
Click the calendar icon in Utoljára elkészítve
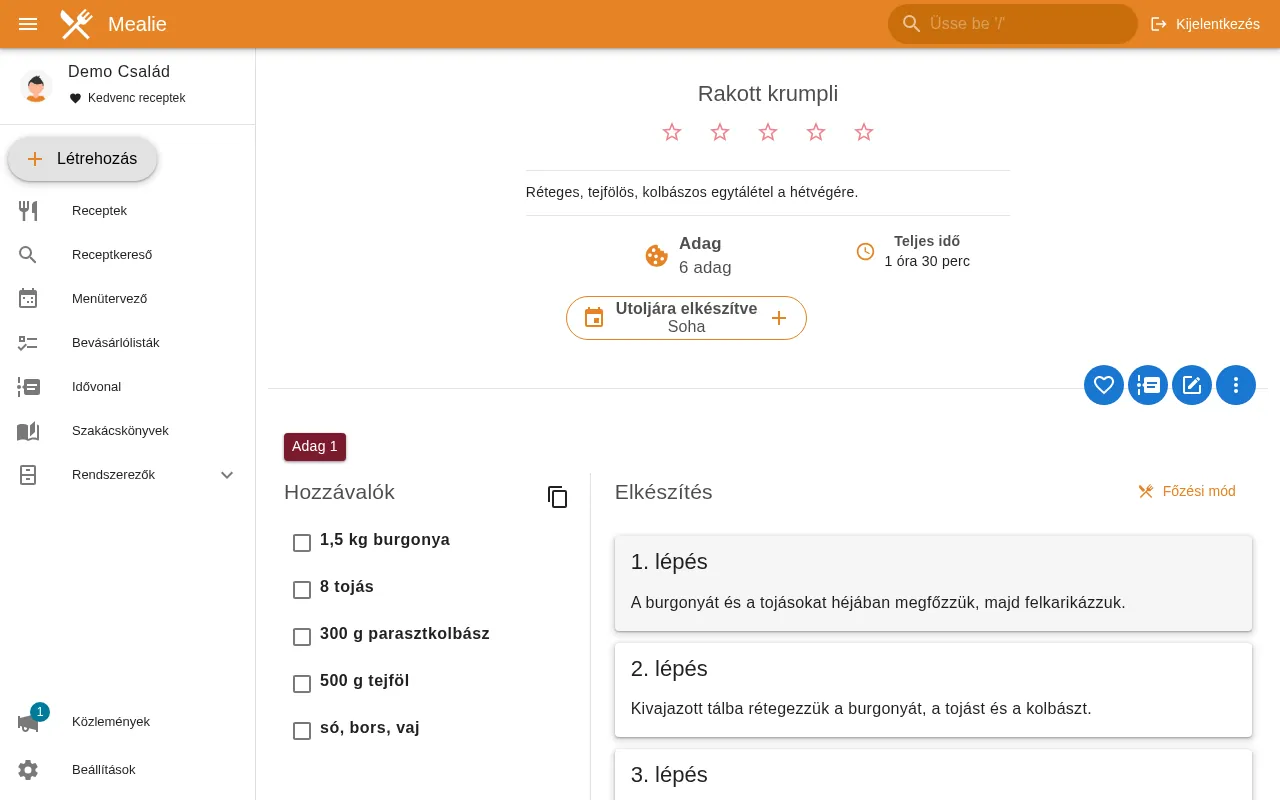594,318
